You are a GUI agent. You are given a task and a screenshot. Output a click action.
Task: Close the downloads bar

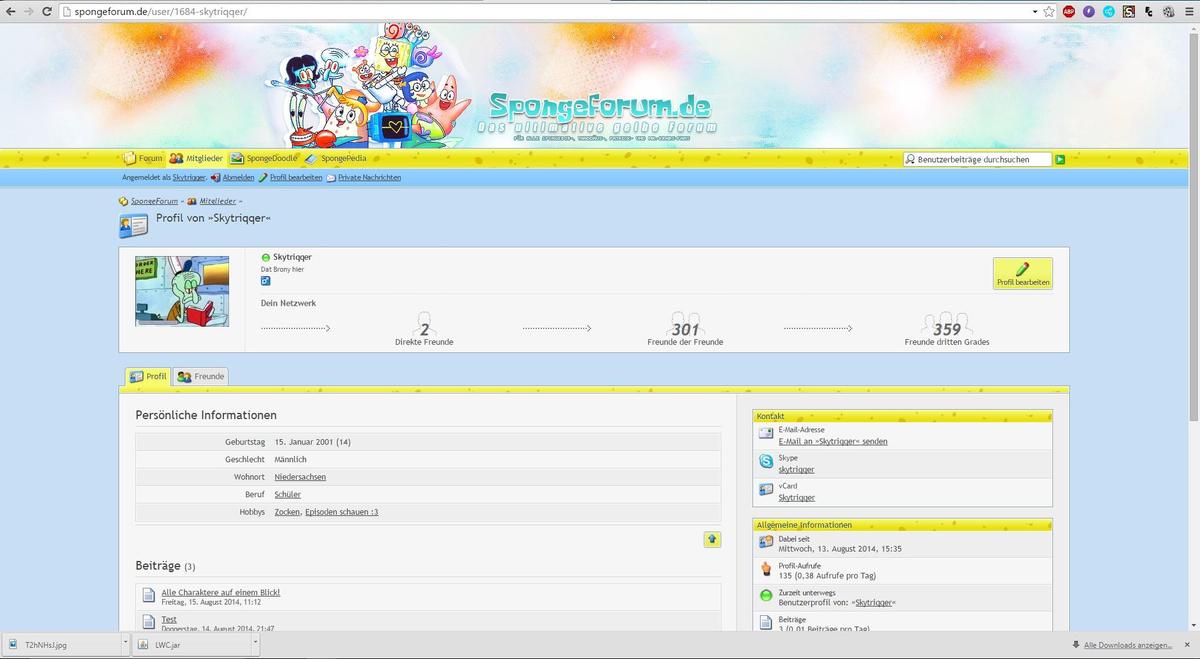(1188, 645)
